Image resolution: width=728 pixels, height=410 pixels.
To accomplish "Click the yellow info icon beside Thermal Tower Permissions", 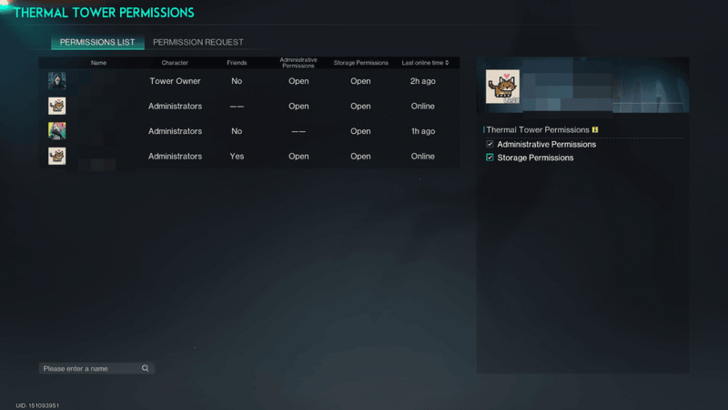I will (595, 130).
